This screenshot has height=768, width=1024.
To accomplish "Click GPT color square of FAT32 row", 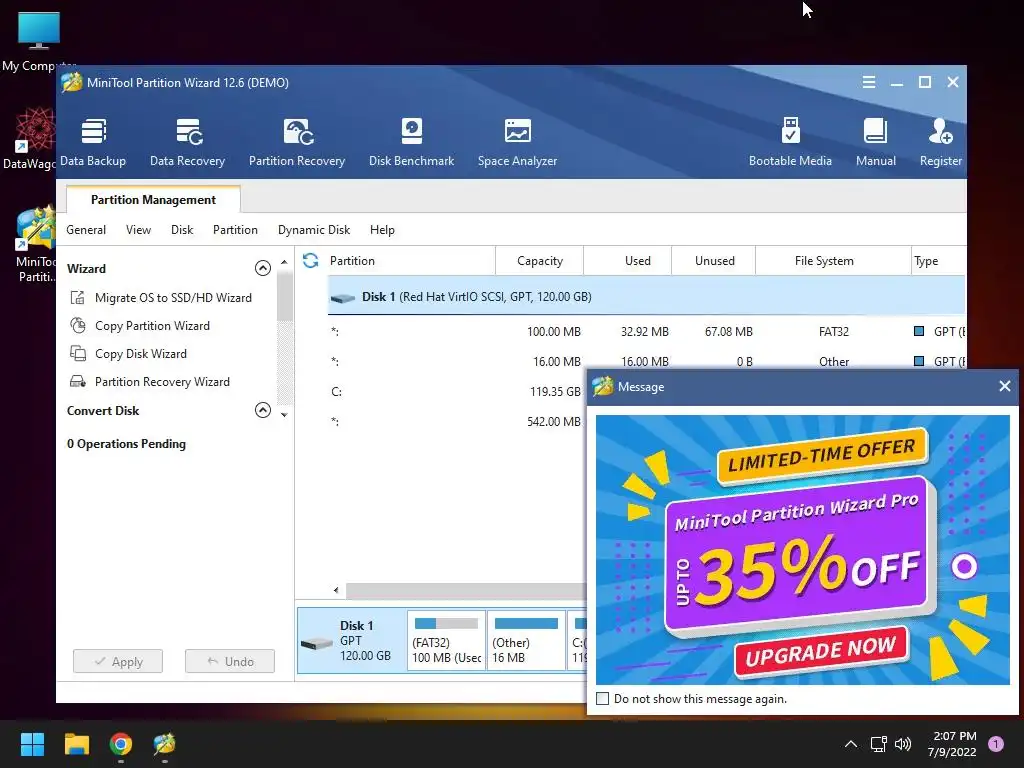I will [919, 331].
